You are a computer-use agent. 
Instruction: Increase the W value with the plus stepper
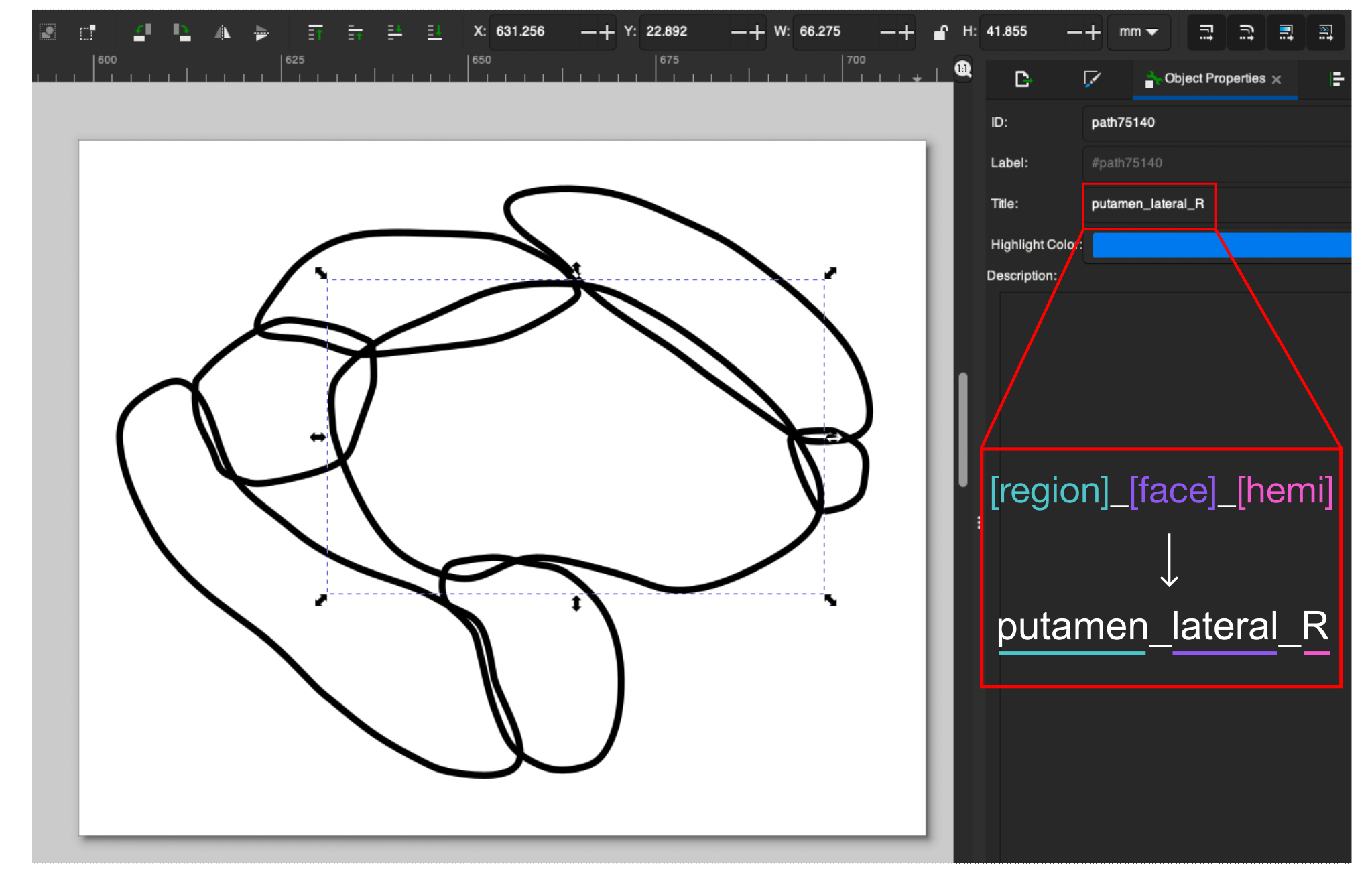906,32
